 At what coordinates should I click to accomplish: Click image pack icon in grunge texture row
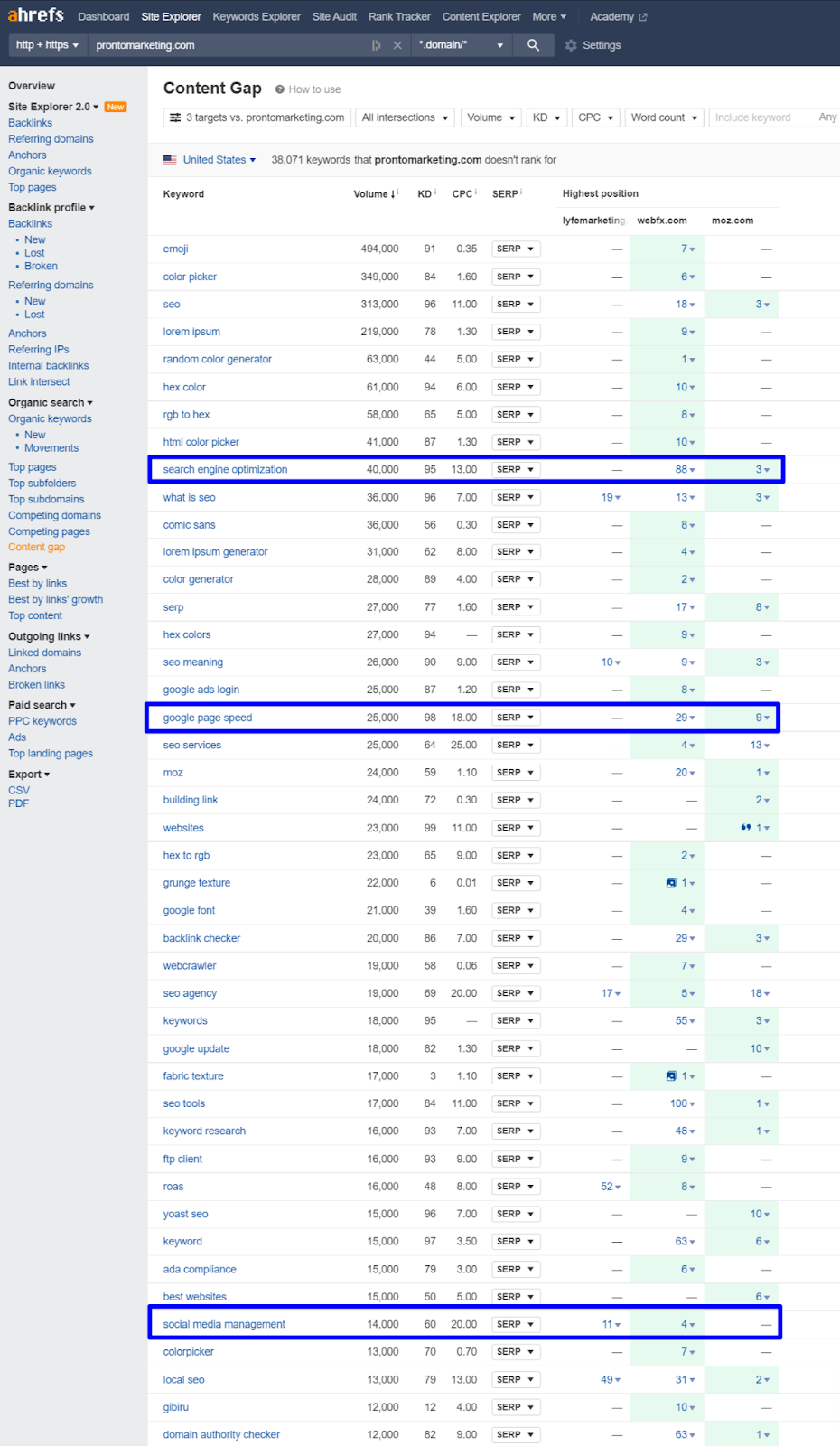click(x=671, y=883)
